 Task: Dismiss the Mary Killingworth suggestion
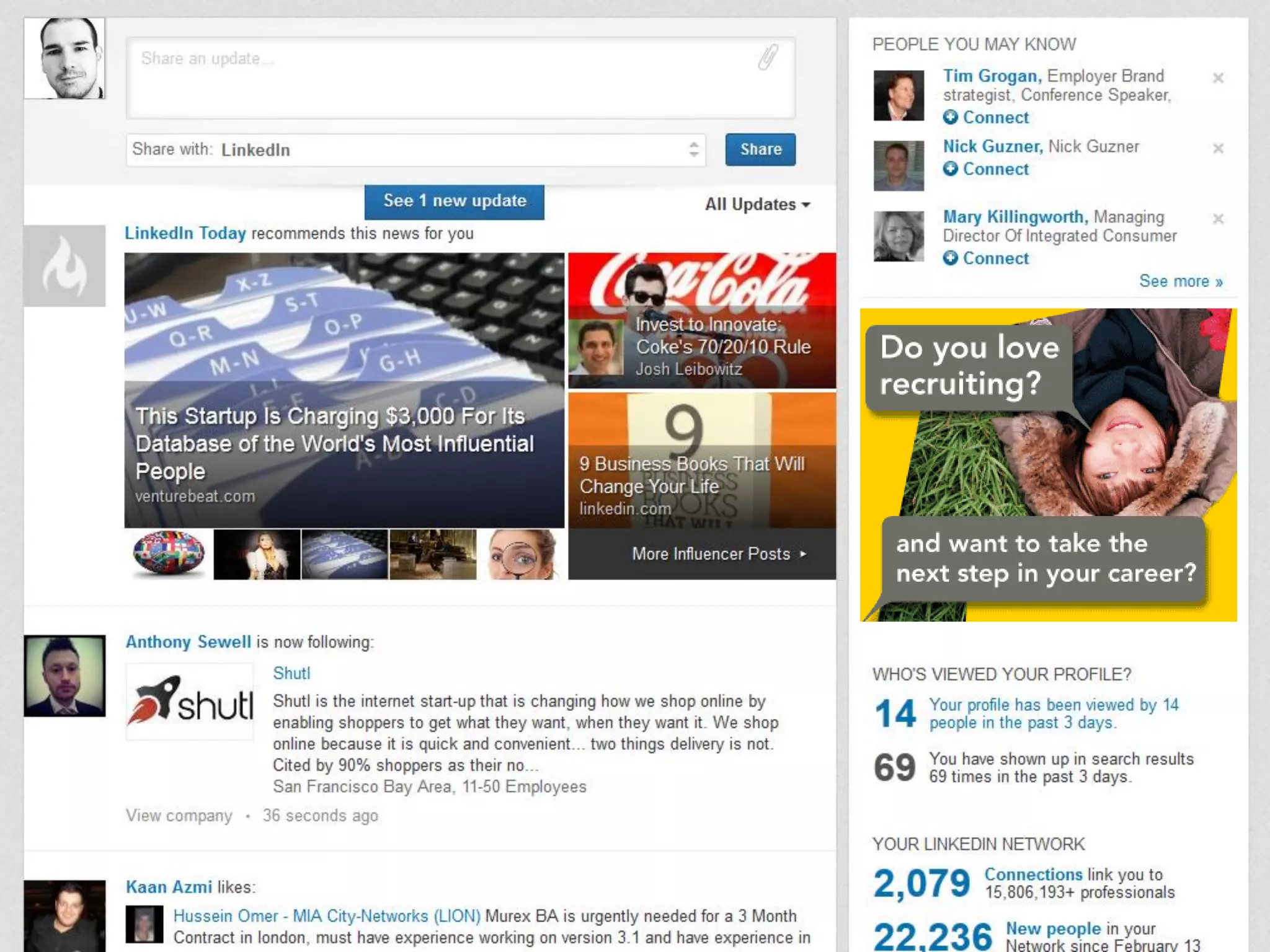[x=1218, y=218]
